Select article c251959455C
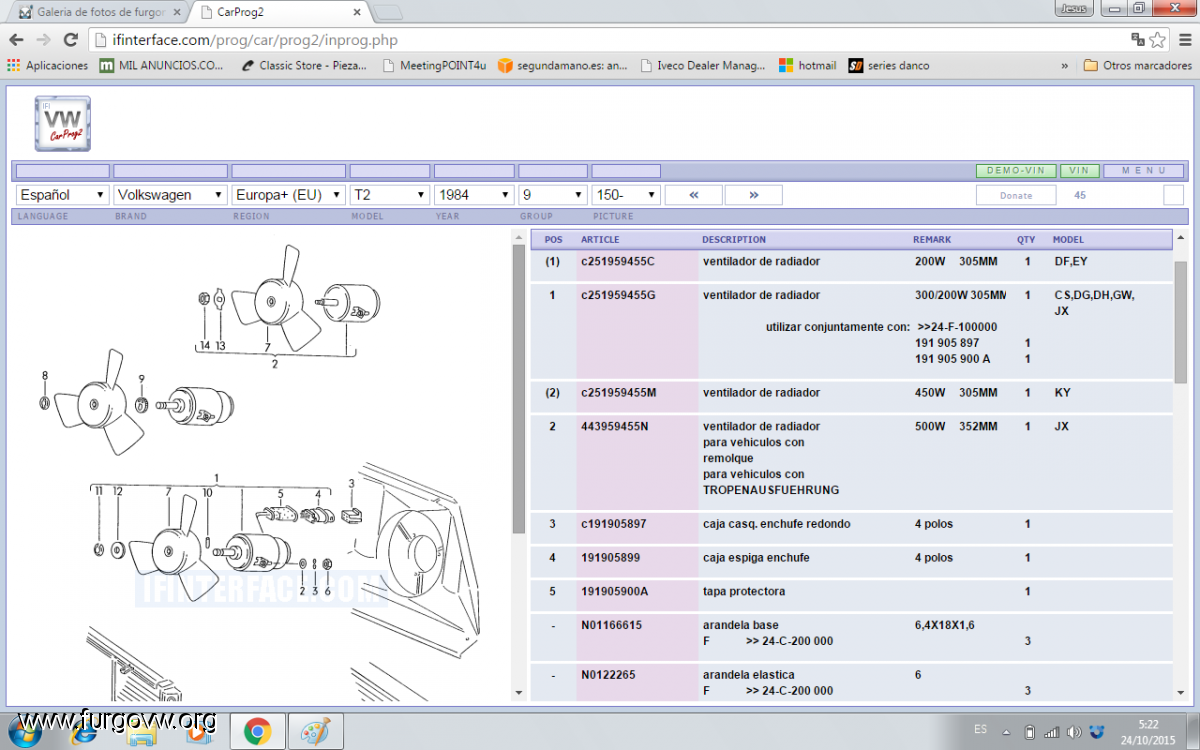The width and height of the screenshot is (1200, 750). tap(617, 261)
